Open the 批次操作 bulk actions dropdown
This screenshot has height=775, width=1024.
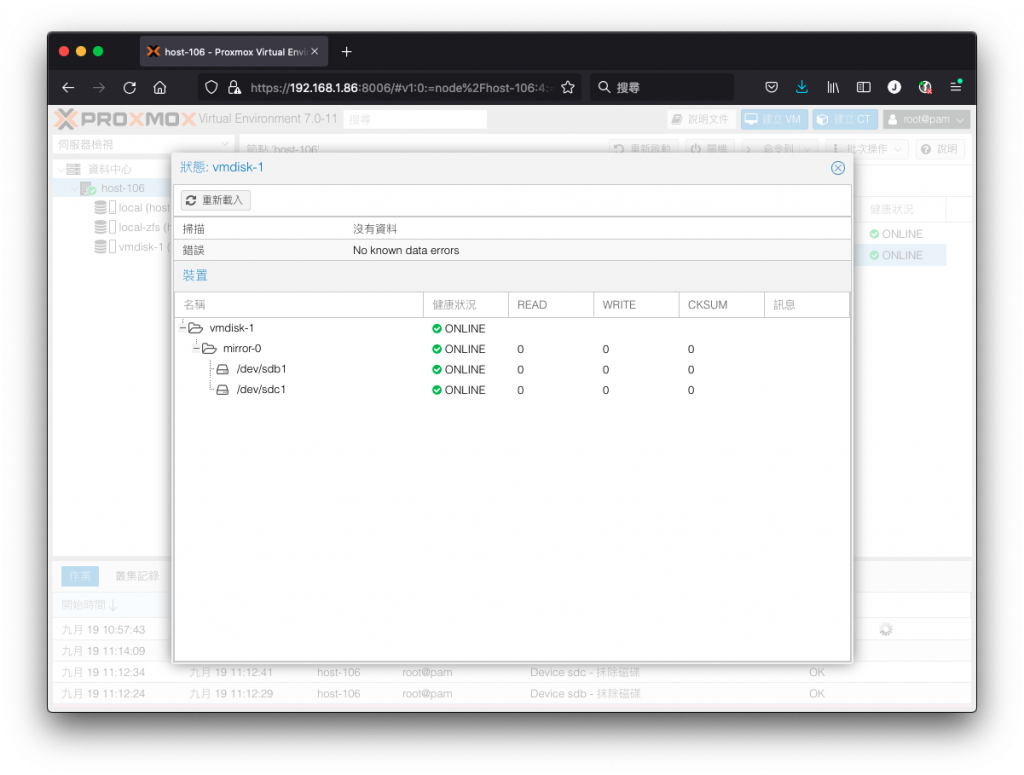coord(867,149)
